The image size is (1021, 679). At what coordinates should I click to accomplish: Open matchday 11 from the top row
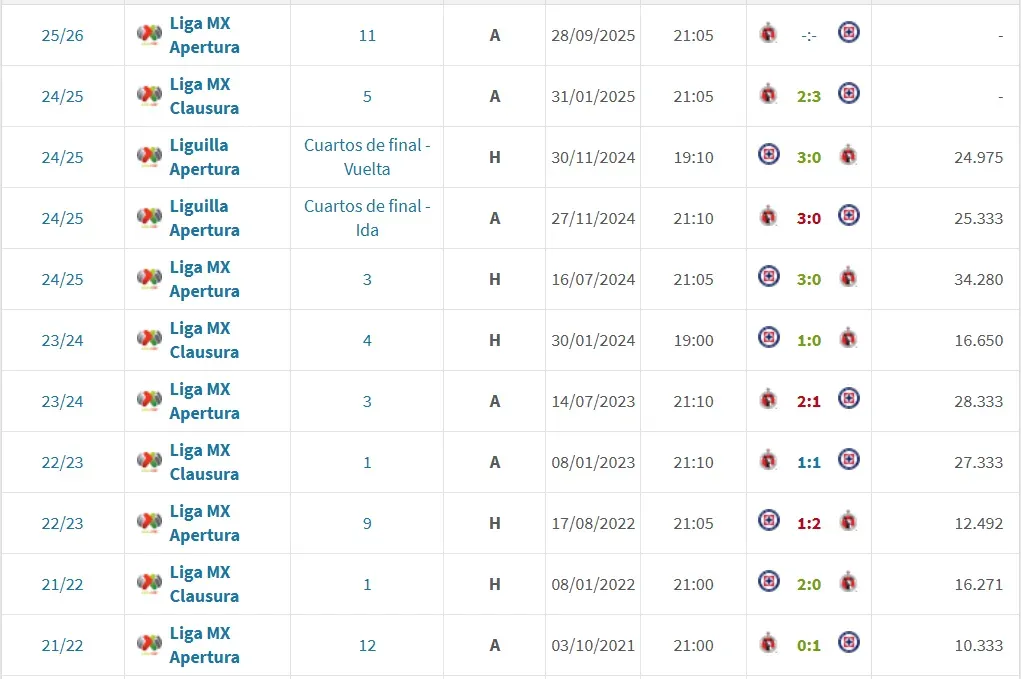[x=366, y=35]
